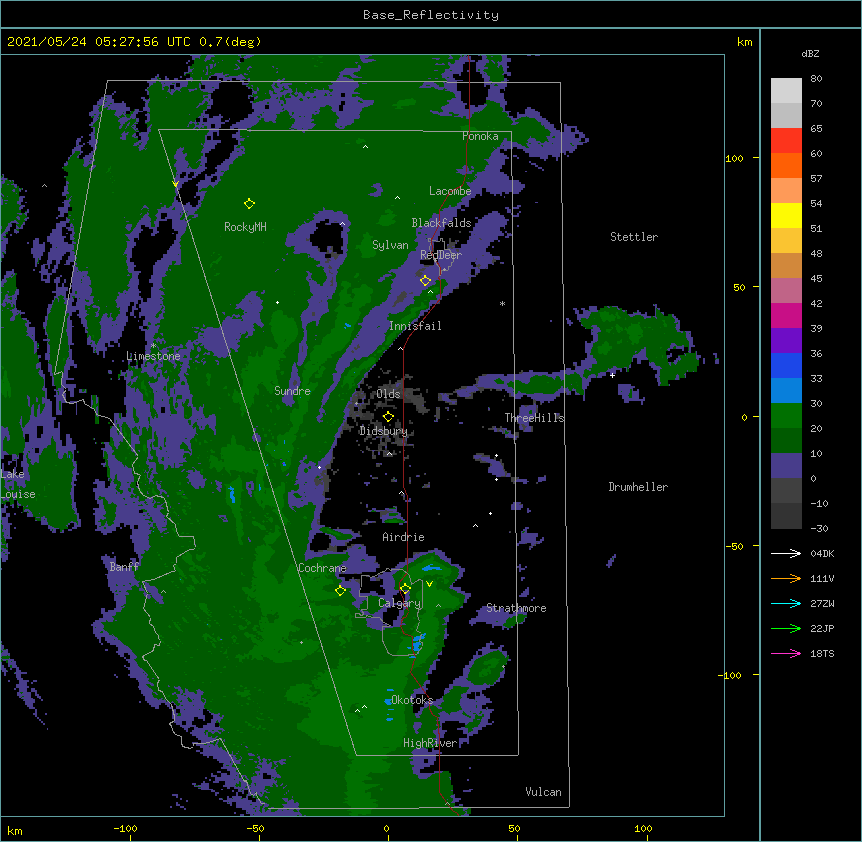Image resolution: width=862 pixels, height=842 pixels.
Task: Click the Vulcan city label
Action: click(543, 792)
